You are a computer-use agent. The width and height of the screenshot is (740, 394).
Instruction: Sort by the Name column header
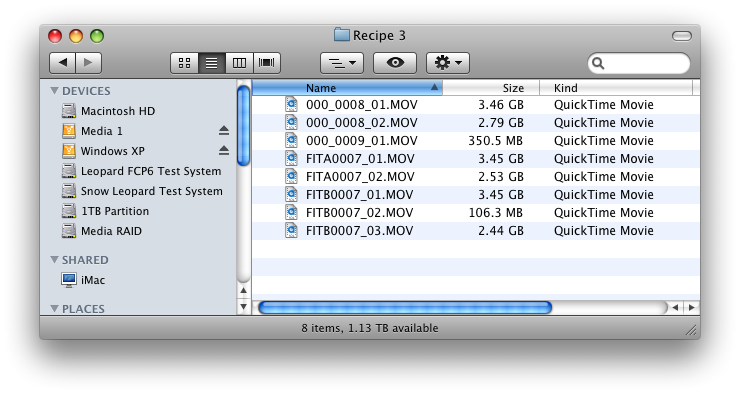tap(347, 88)
